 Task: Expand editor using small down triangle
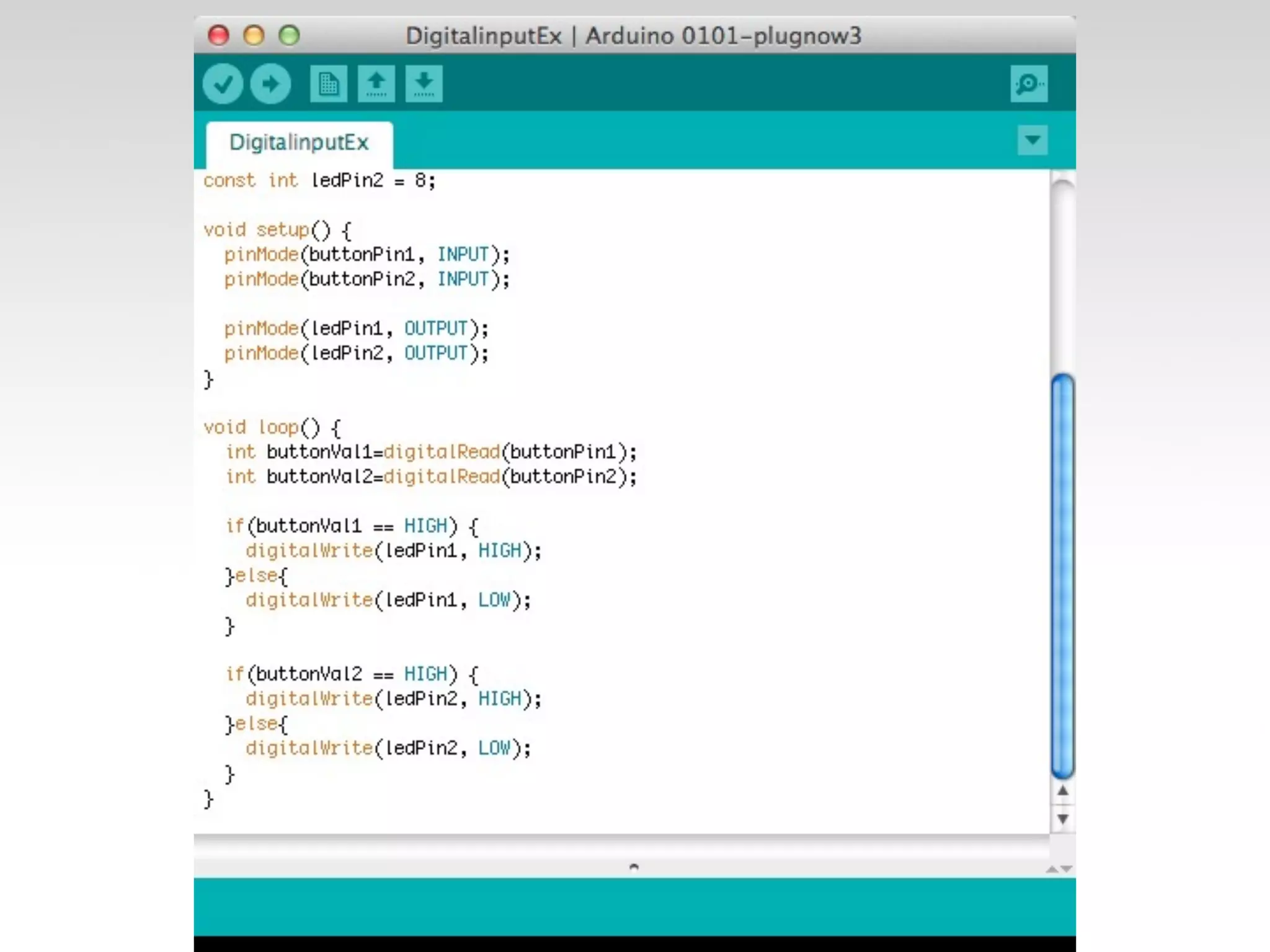tap(1067, 870)
